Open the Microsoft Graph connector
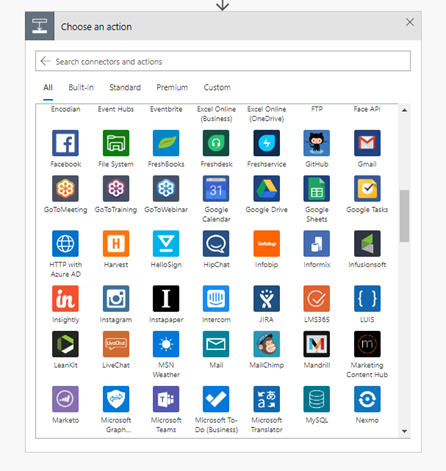 116,399
